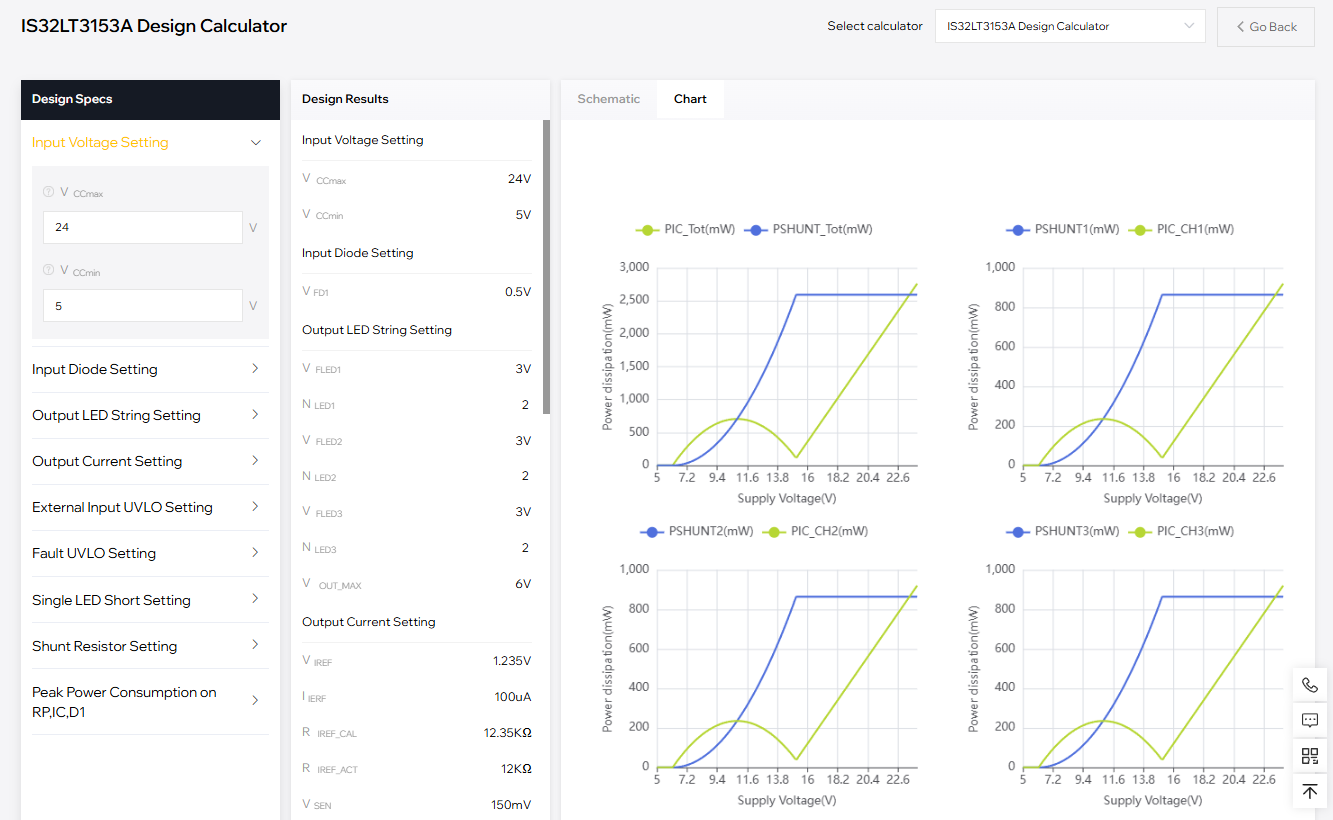1333x820 pixels.
Task: Click the Design Results panel heading
Action: click(x=345, y=99)
